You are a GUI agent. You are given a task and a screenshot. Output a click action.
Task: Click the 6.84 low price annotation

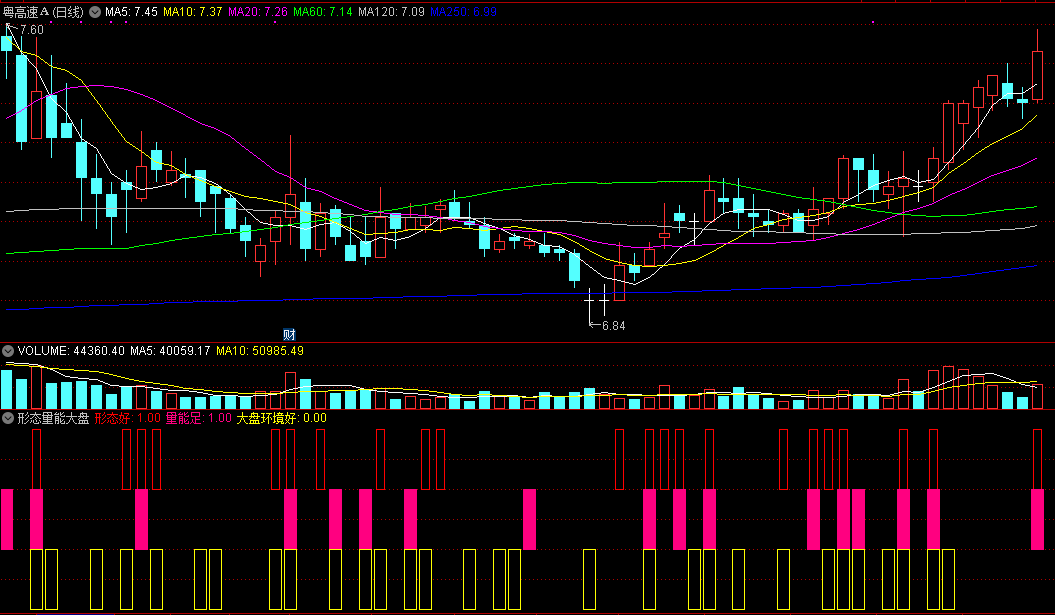coord(614,326)
